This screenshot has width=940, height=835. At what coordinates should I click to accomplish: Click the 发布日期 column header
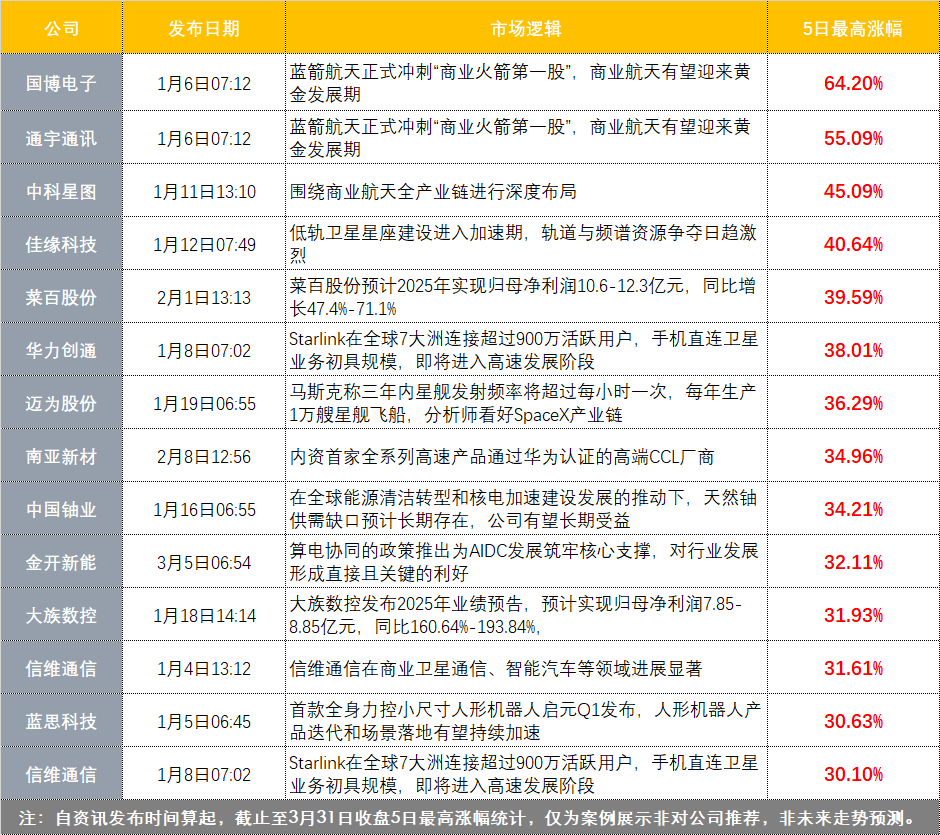coord(204,28)
